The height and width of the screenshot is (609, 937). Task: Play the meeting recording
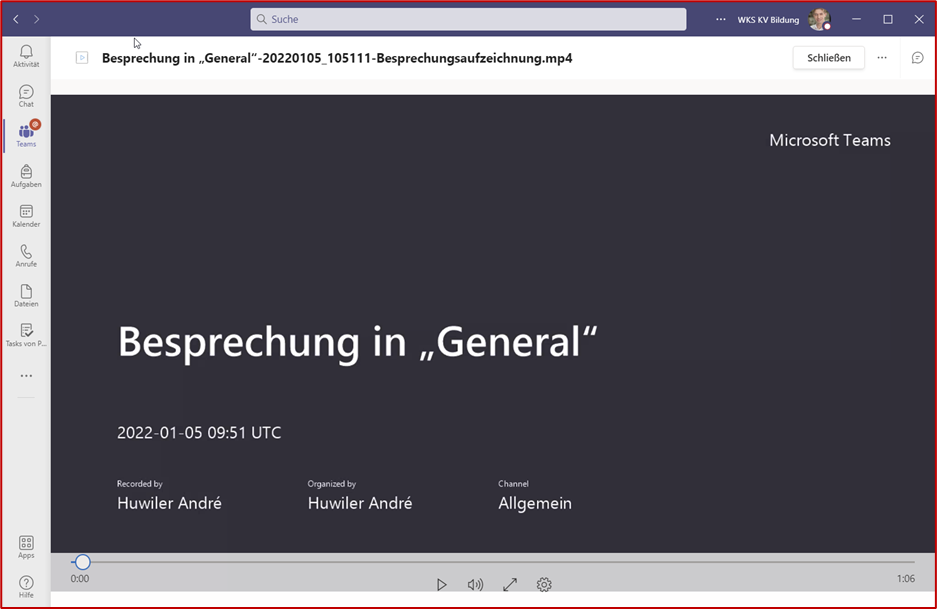(x=442, y=584)
